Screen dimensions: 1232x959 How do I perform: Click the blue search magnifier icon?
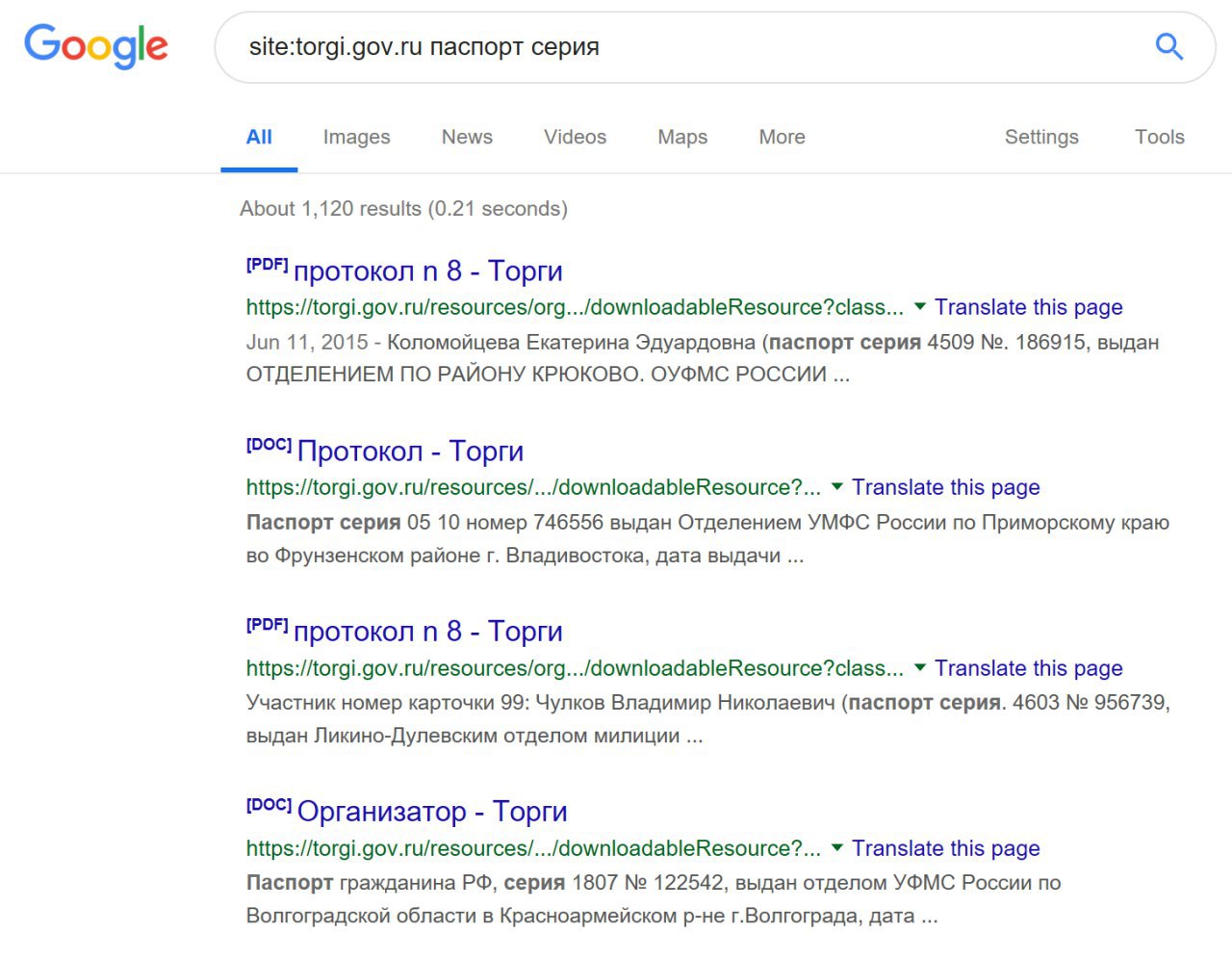click(1168, 46)
